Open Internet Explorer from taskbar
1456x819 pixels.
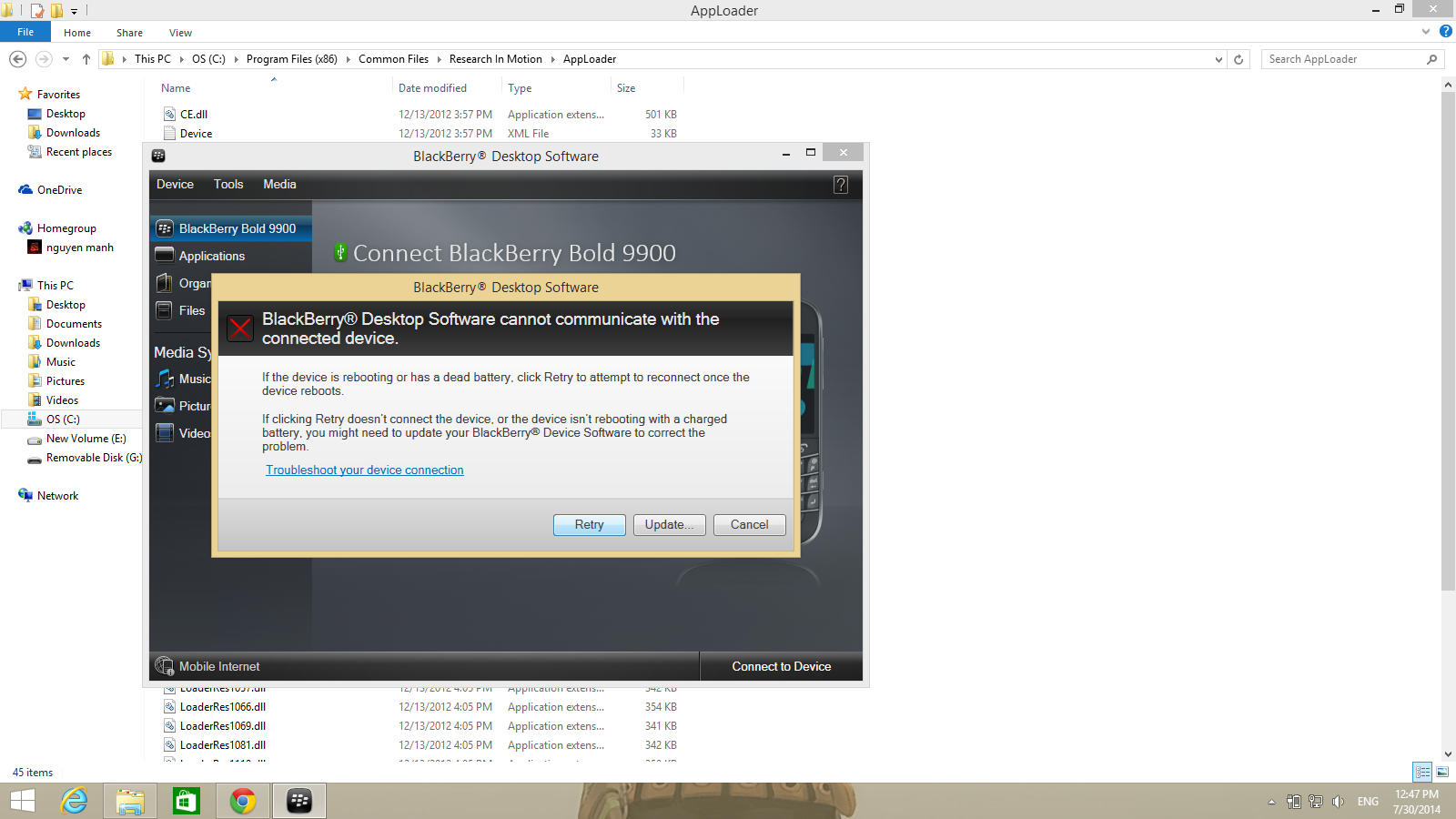click(74, 801)
